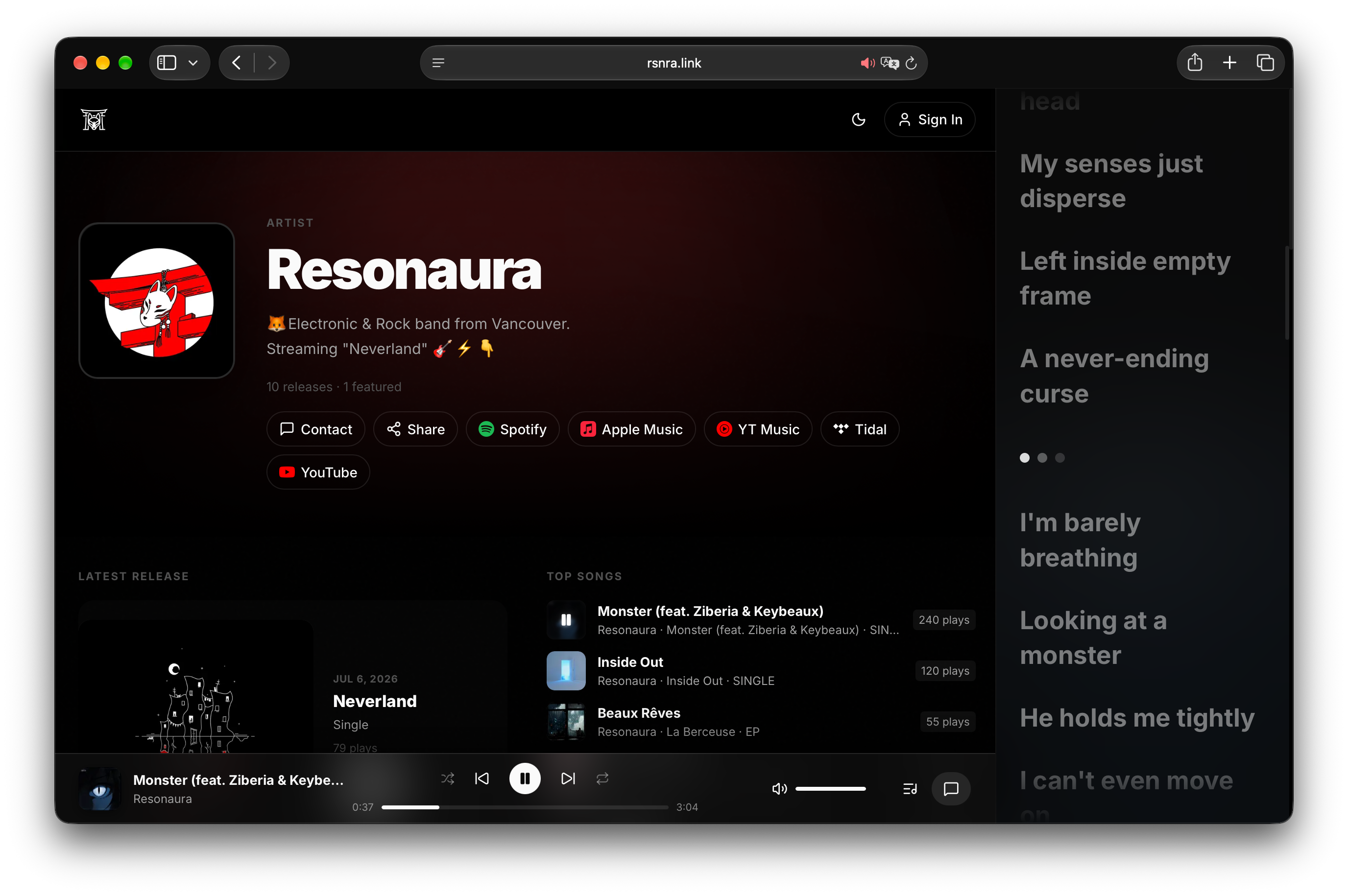Click the Contact button
The width and height of the screenshot is (1348, 896).
click(x=315, y=429)
